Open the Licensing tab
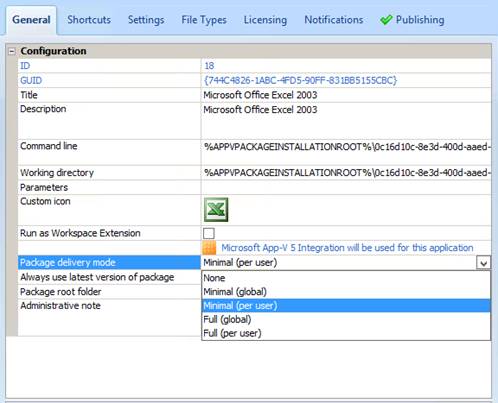The height and width of the screenshot is (403, 498). pos(265,20)
